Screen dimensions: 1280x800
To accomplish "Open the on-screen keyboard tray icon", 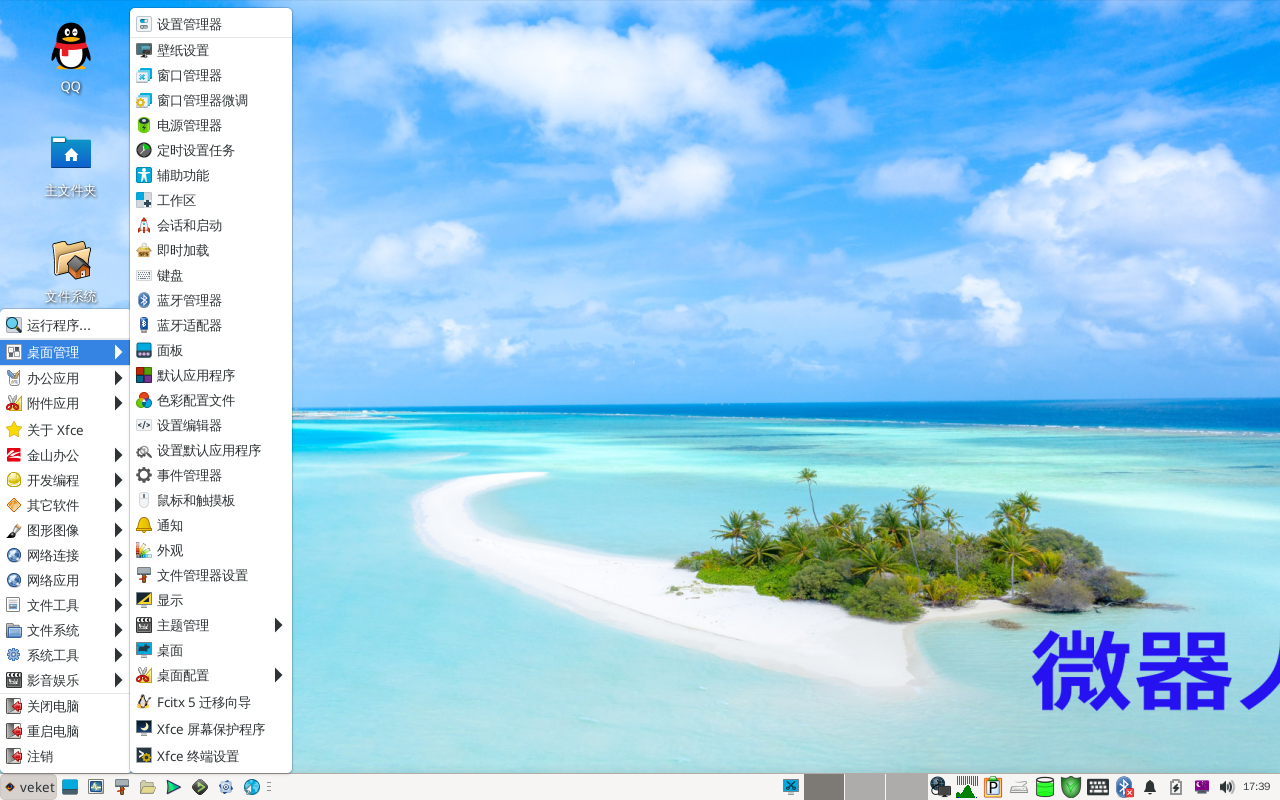I will (1097, 787).
